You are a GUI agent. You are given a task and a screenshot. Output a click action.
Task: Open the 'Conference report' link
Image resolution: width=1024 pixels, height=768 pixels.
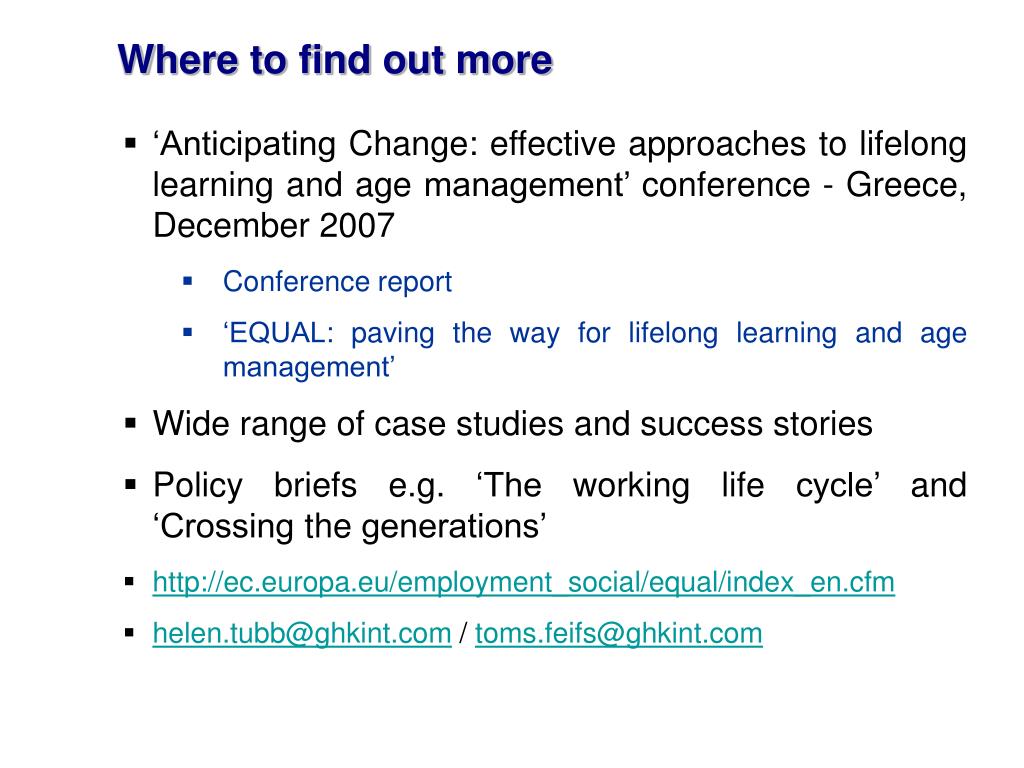337,282
